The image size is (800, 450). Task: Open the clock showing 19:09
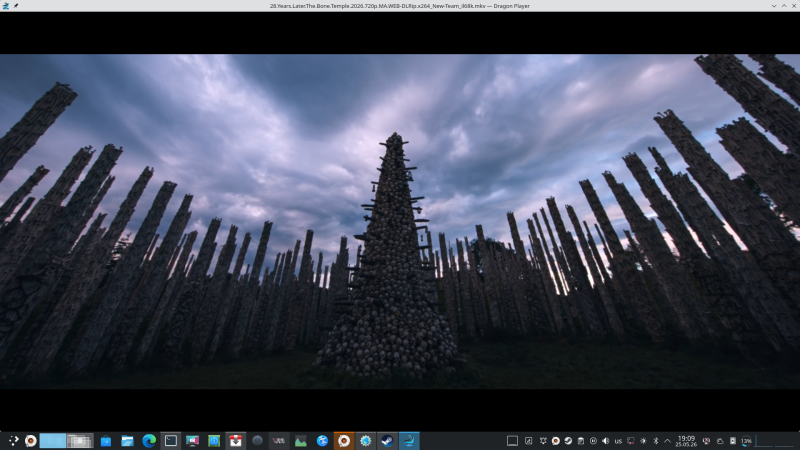coord(686,441)
